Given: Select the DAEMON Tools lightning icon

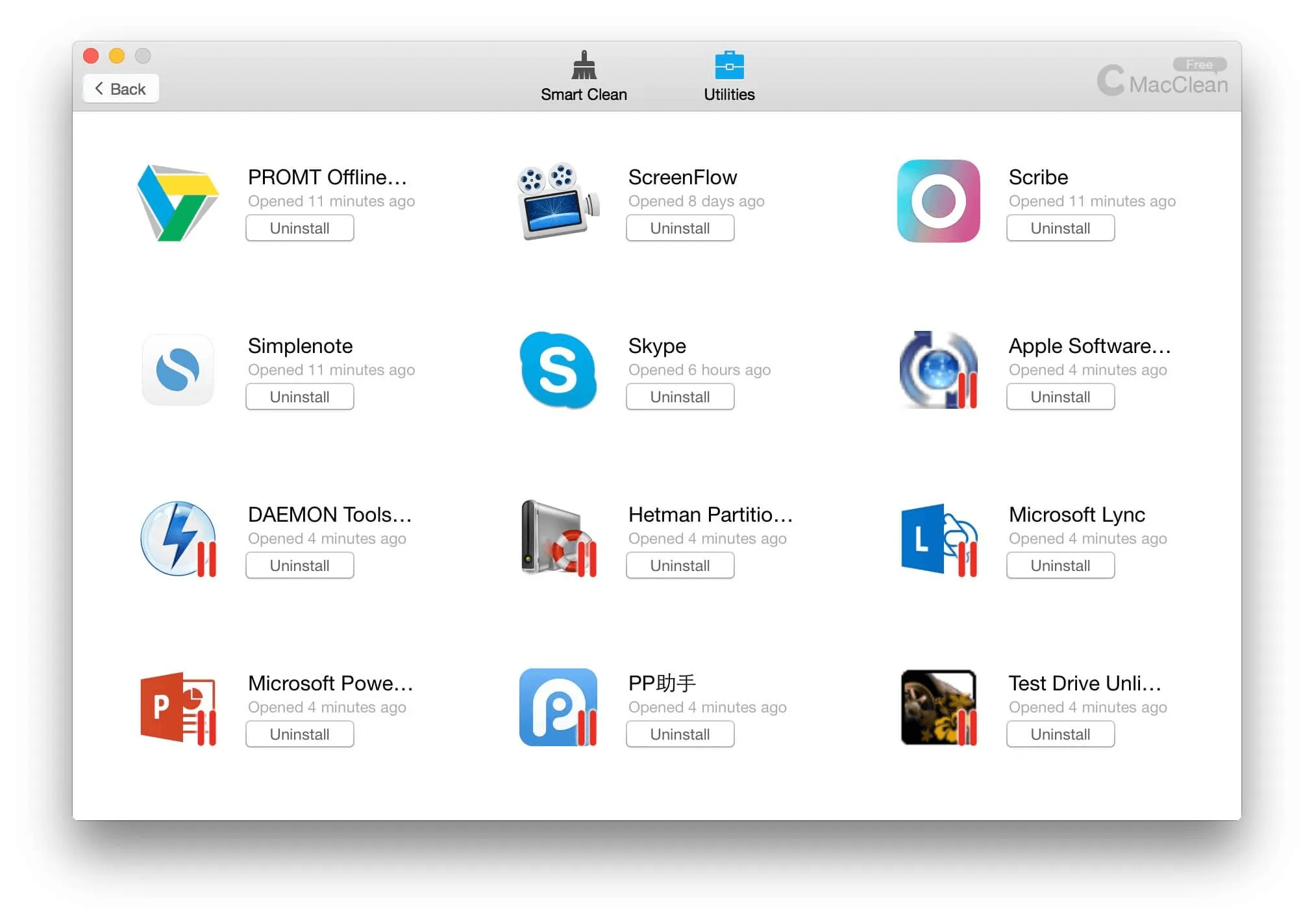Looking at the screenshot, I should coord(177,539).
